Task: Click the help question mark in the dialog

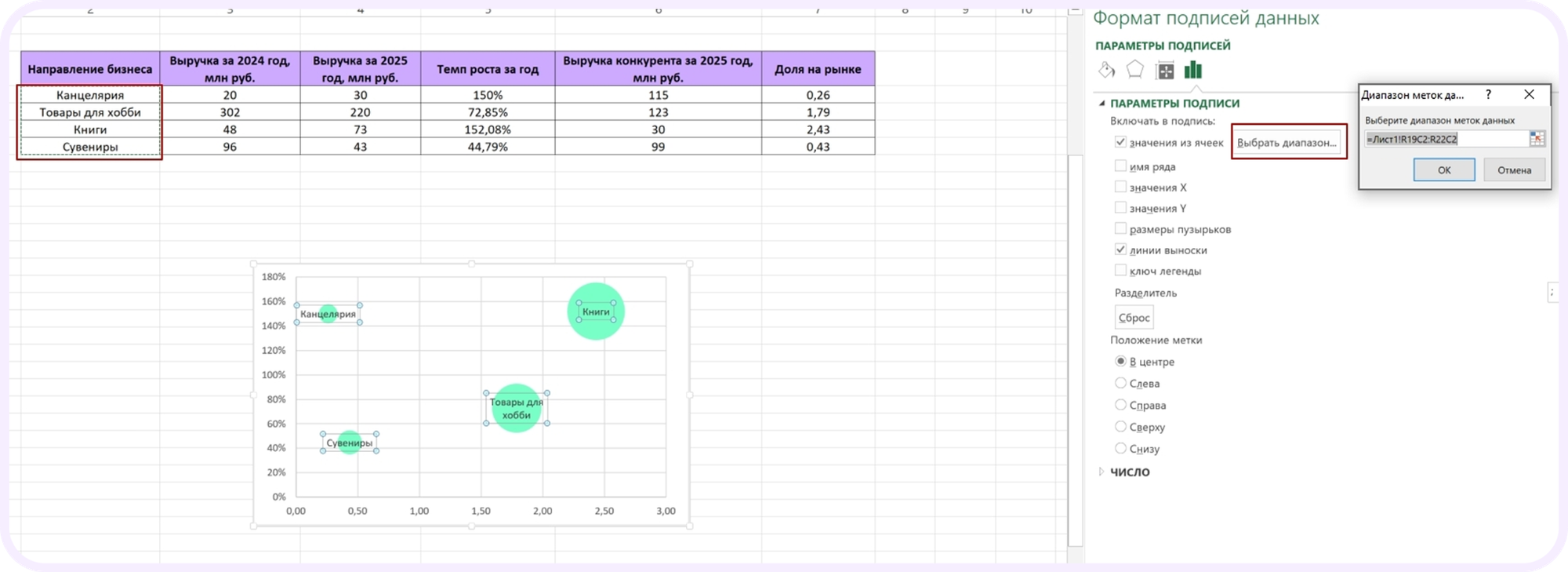Action: 1488,95
